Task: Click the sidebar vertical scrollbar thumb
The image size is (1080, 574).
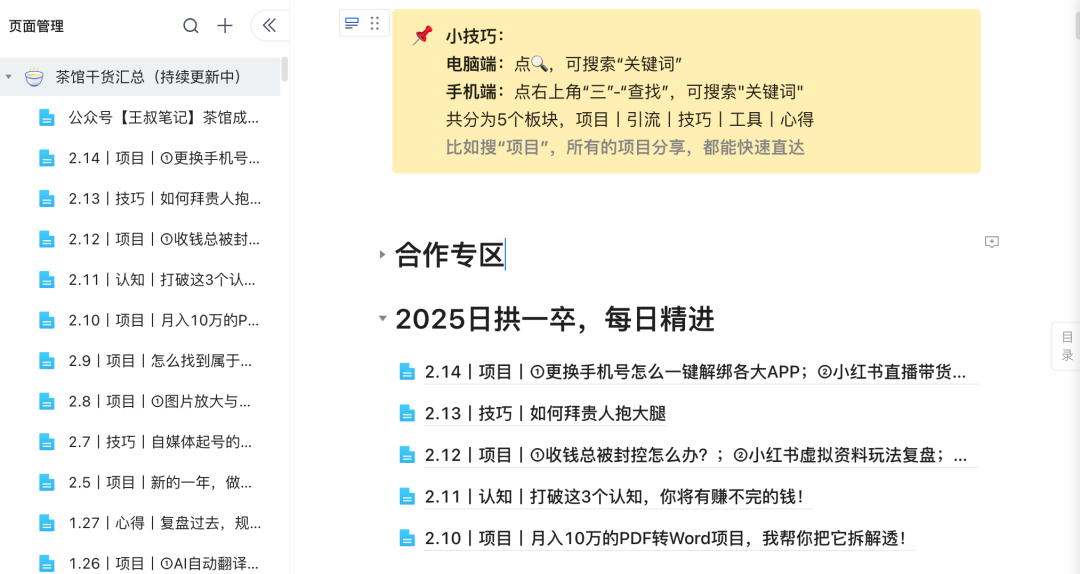Action: (284, 70)
